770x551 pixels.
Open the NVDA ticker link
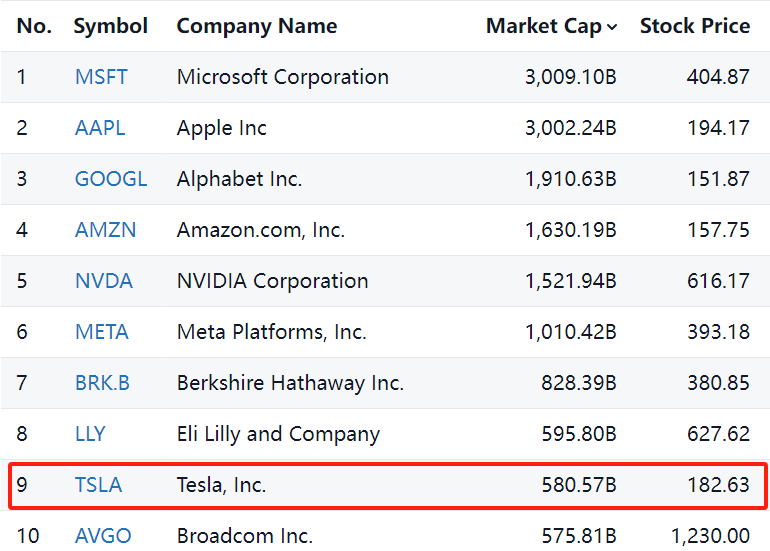104,281
